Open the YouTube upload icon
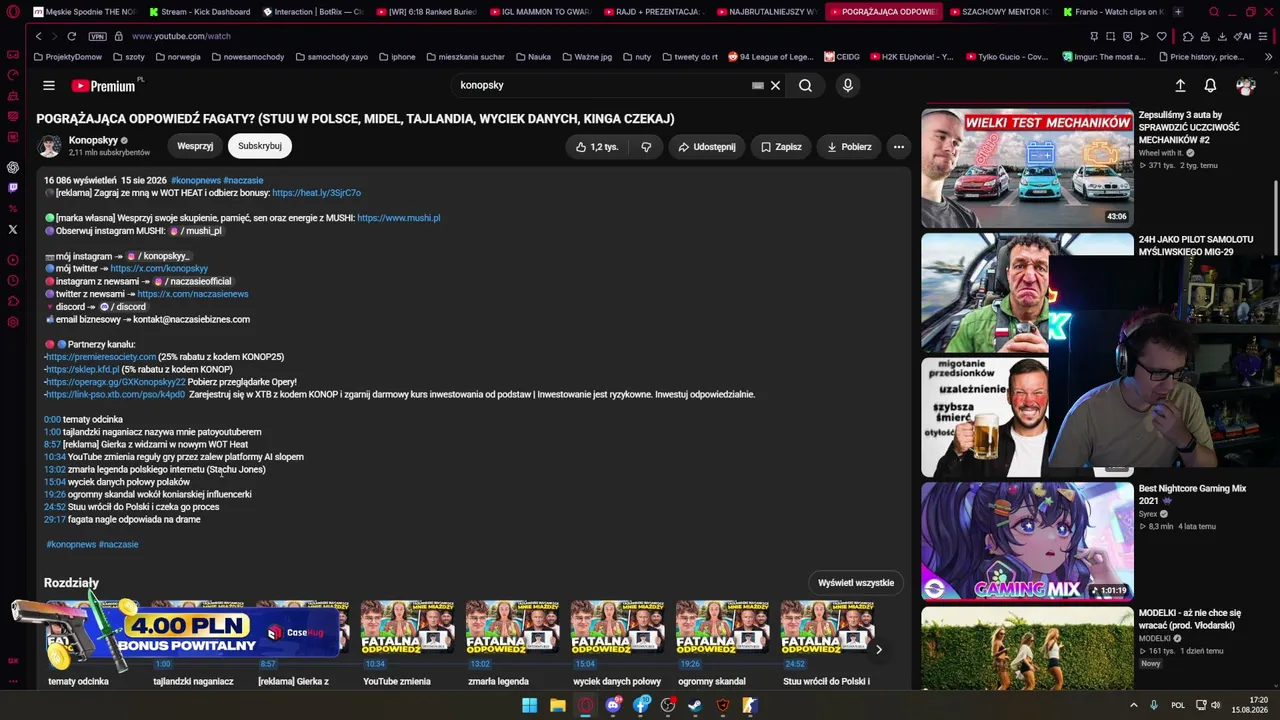 tap(1180, 86)
